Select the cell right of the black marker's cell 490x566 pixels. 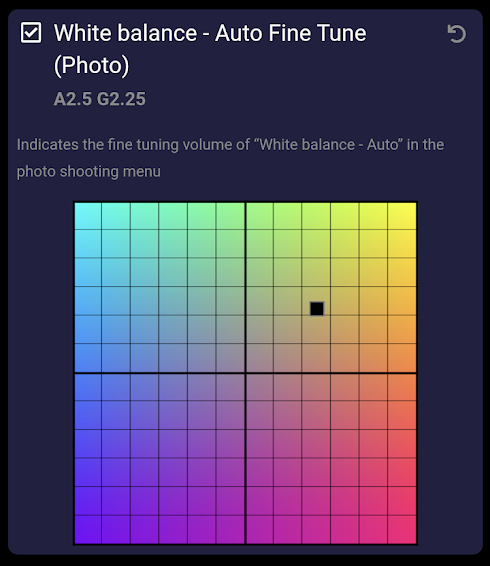[x=344, y=301]
